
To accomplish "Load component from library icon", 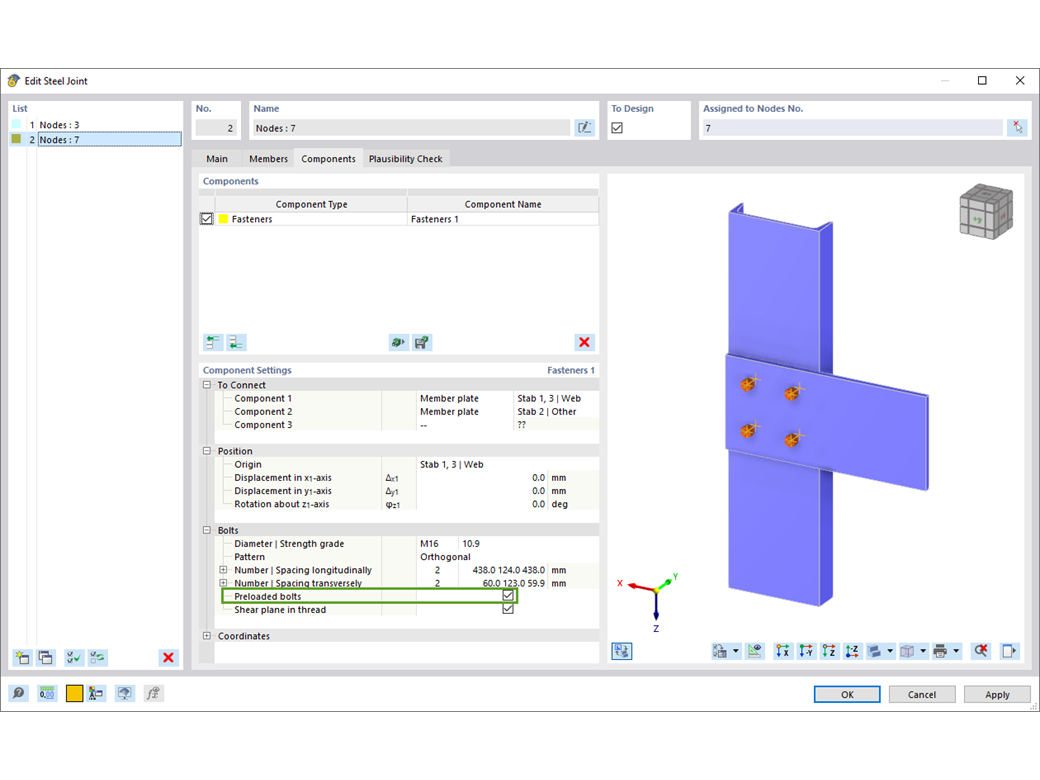I will coord(398,342).
